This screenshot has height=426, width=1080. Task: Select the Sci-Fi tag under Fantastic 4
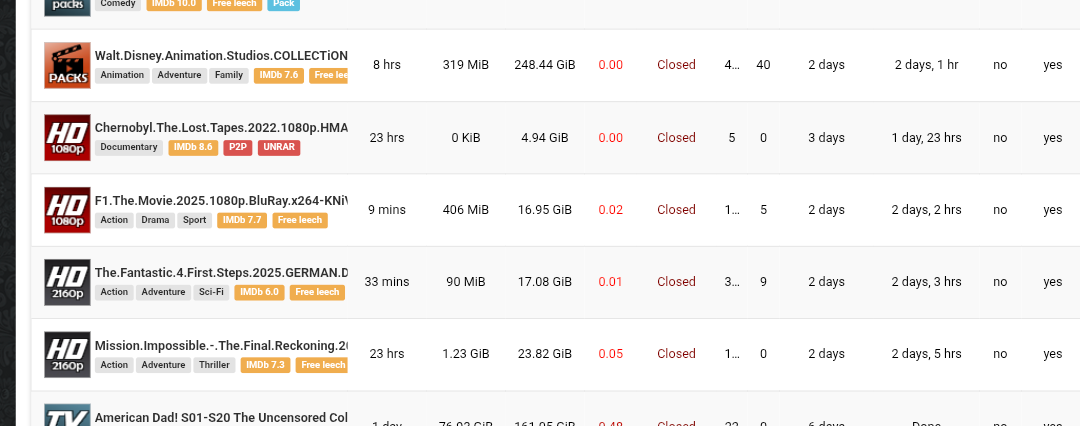point(210,292)
